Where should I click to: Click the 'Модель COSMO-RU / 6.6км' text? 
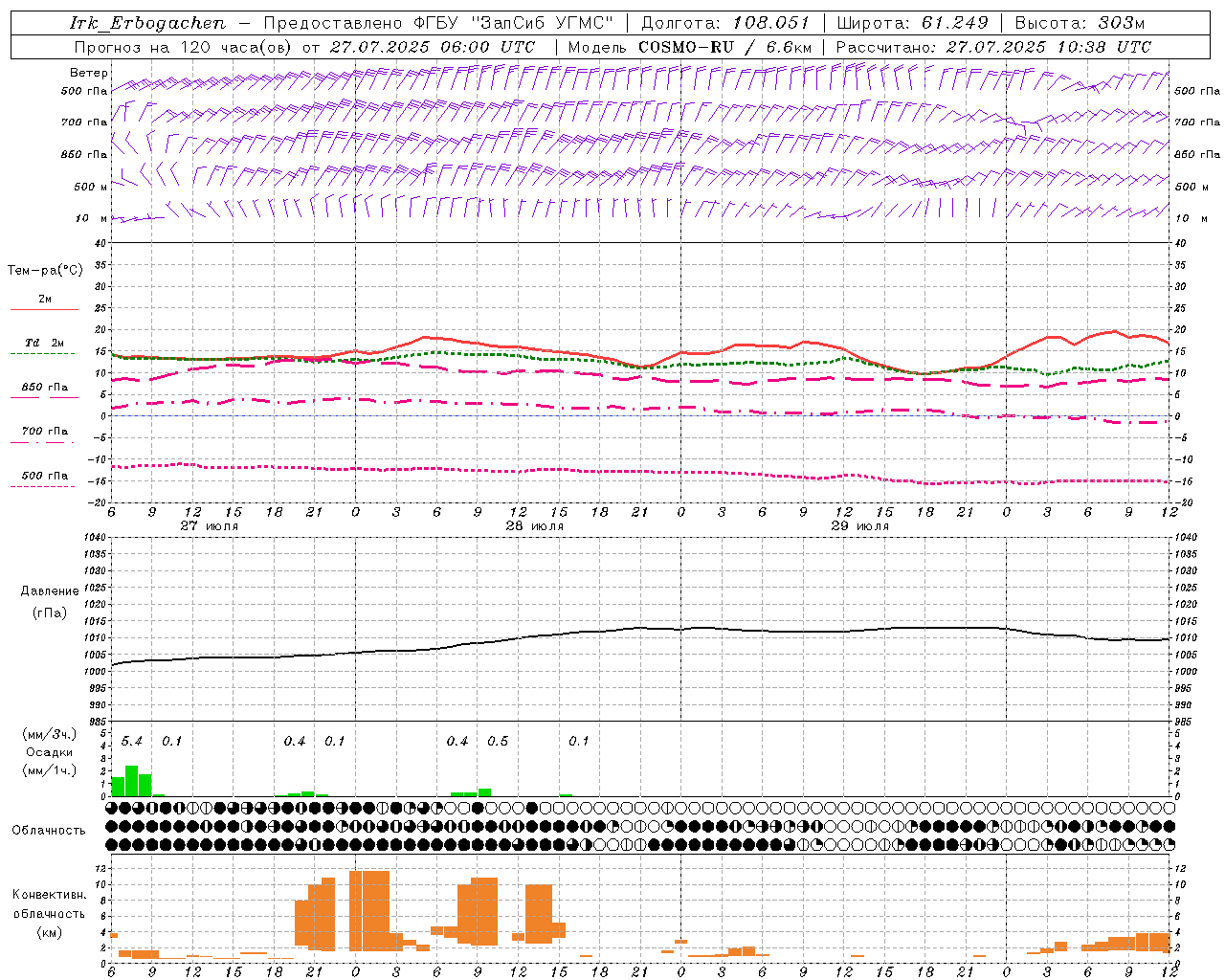[x=689, y=47]
